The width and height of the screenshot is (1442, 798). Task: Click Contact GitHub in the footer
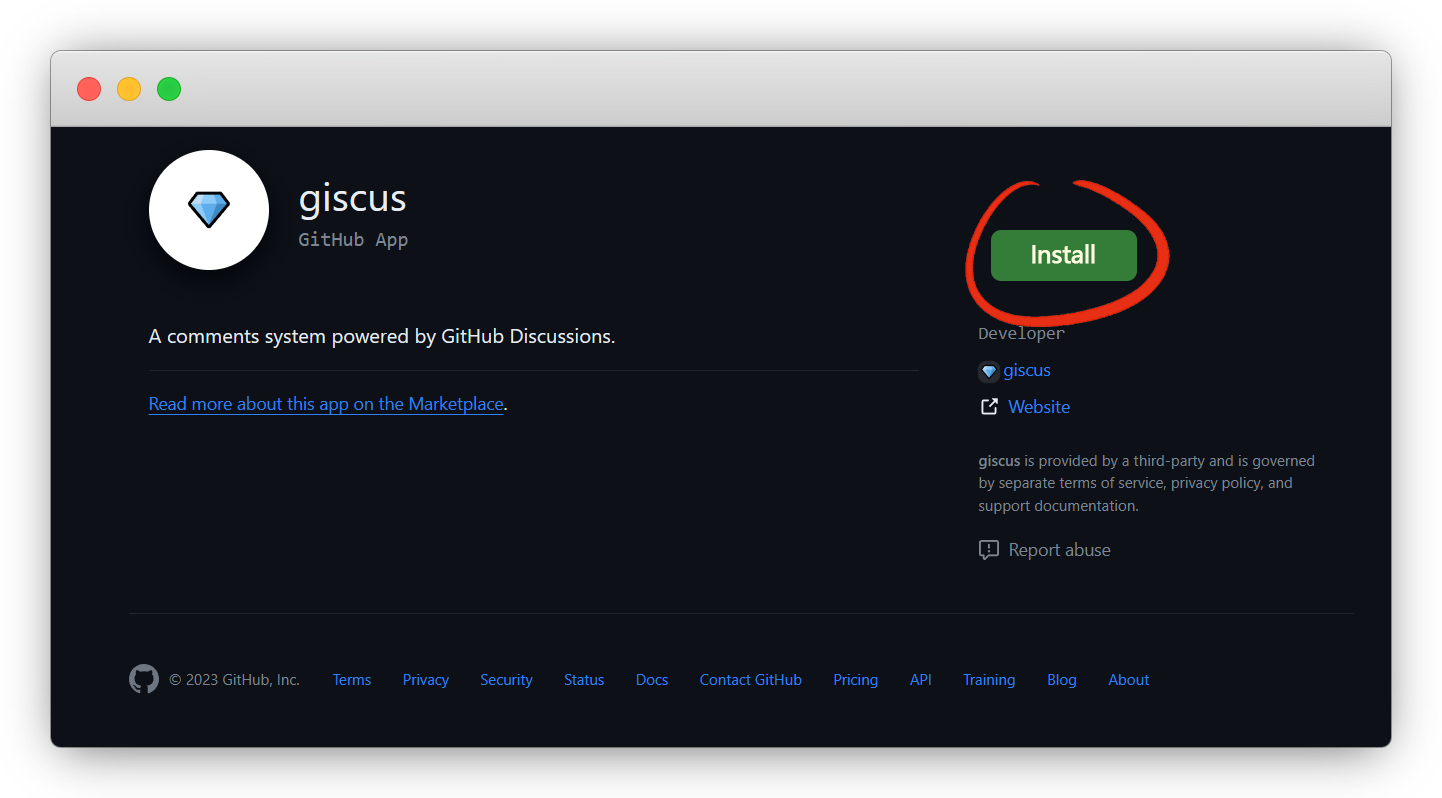(x=750, y=680)
